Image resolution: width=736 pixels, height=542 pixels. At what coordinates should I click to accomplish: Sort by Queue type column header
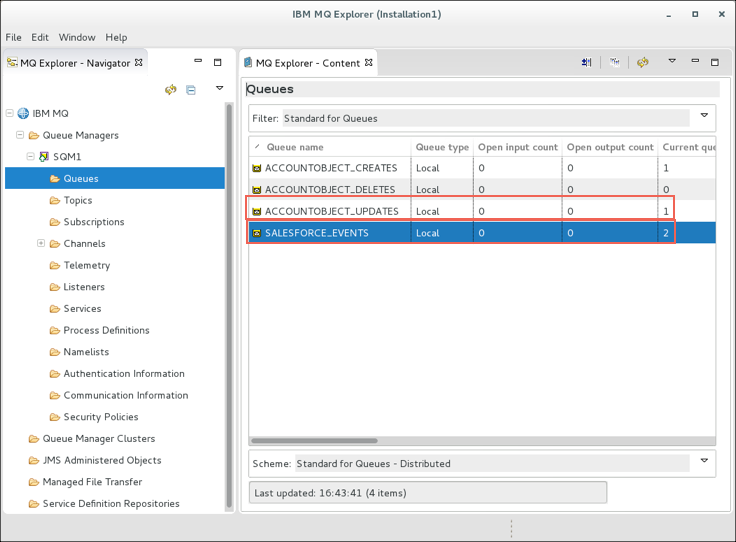coord(442,147)
